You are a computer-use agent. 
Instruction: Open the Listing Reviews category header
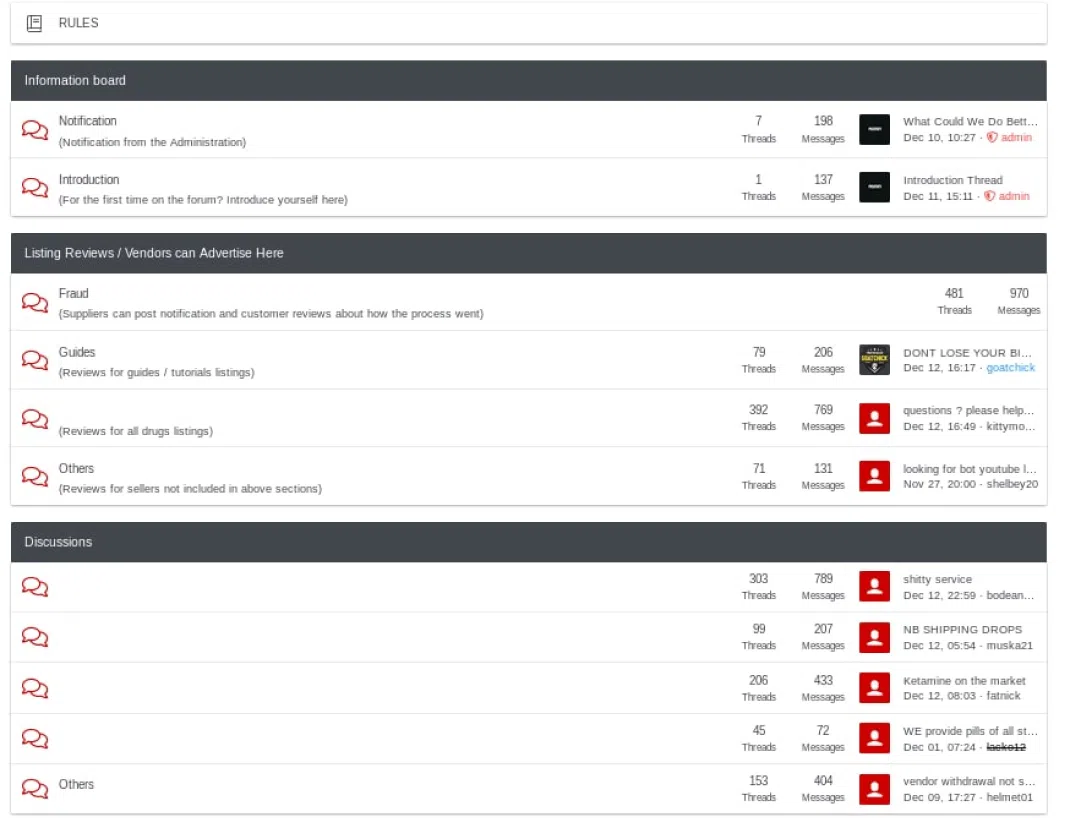click(x=154, y=253)
